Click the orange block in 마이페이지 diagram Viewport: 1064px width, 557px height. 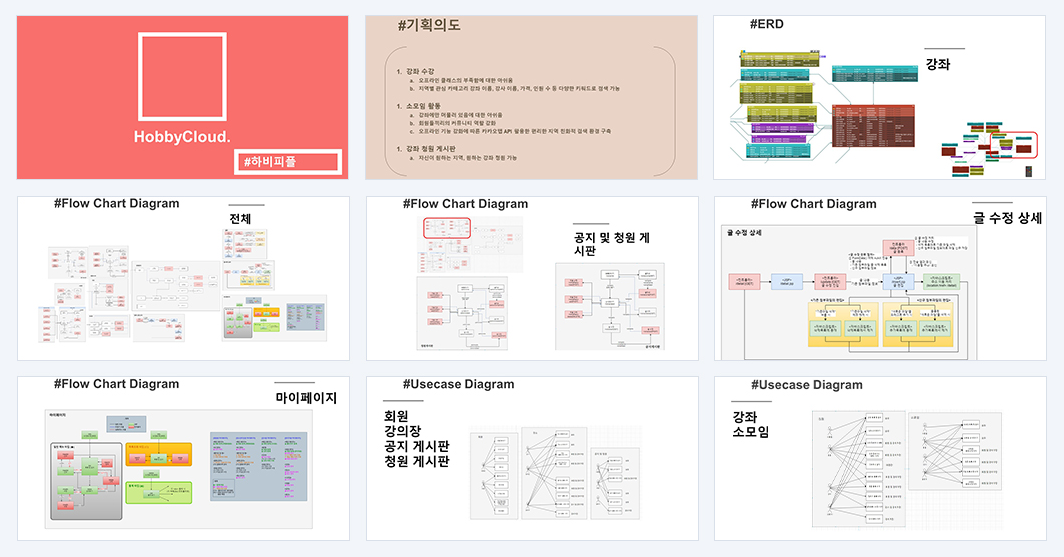(159, 455)
